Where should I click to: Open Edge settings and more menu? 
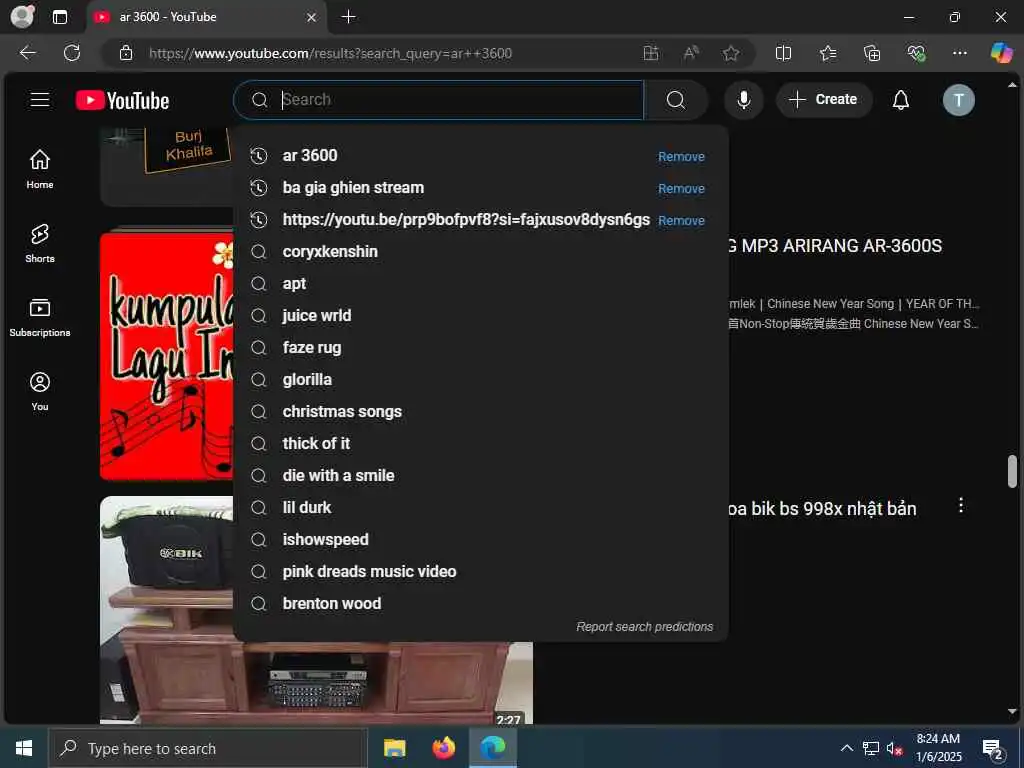pyautogui.click(x=959, y=53)
